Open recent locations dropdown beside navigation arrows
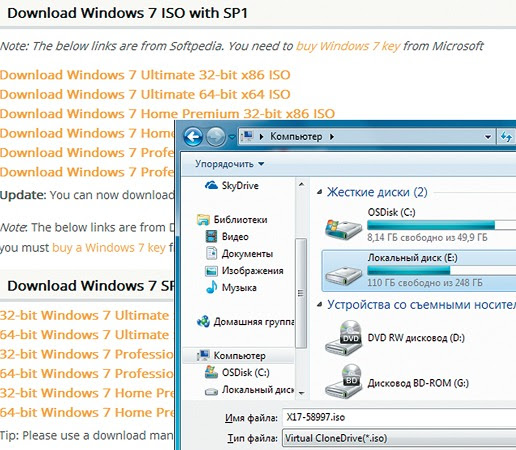 (232, 137)
